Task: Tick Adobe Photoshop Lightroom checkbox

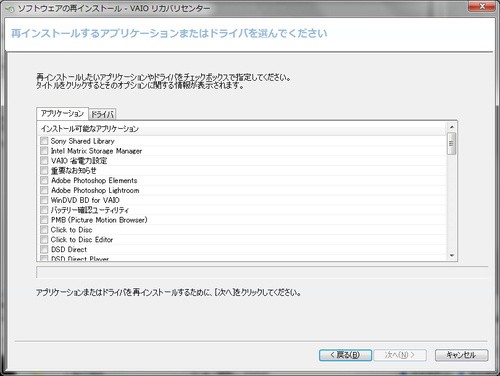Action: [x=44, y=190]
